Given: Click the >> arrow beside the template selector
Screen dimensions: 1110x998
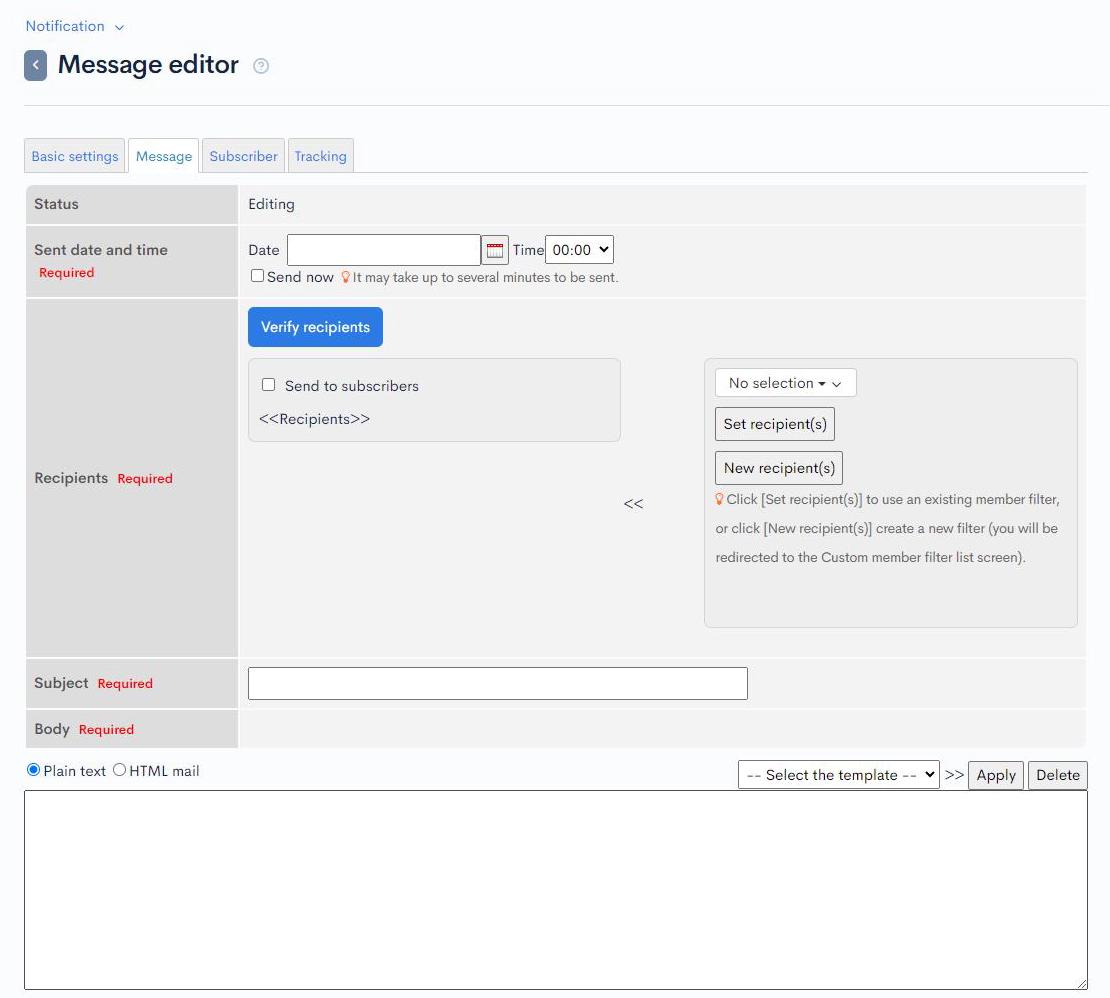Looking at the screenshot, I should point(955,775).
